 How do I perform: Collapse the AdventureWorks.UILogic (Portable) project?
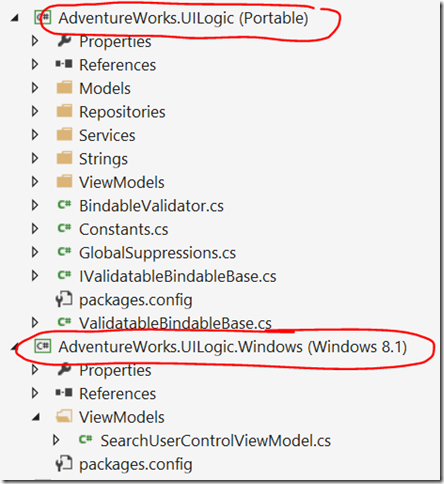coord(14,19)
